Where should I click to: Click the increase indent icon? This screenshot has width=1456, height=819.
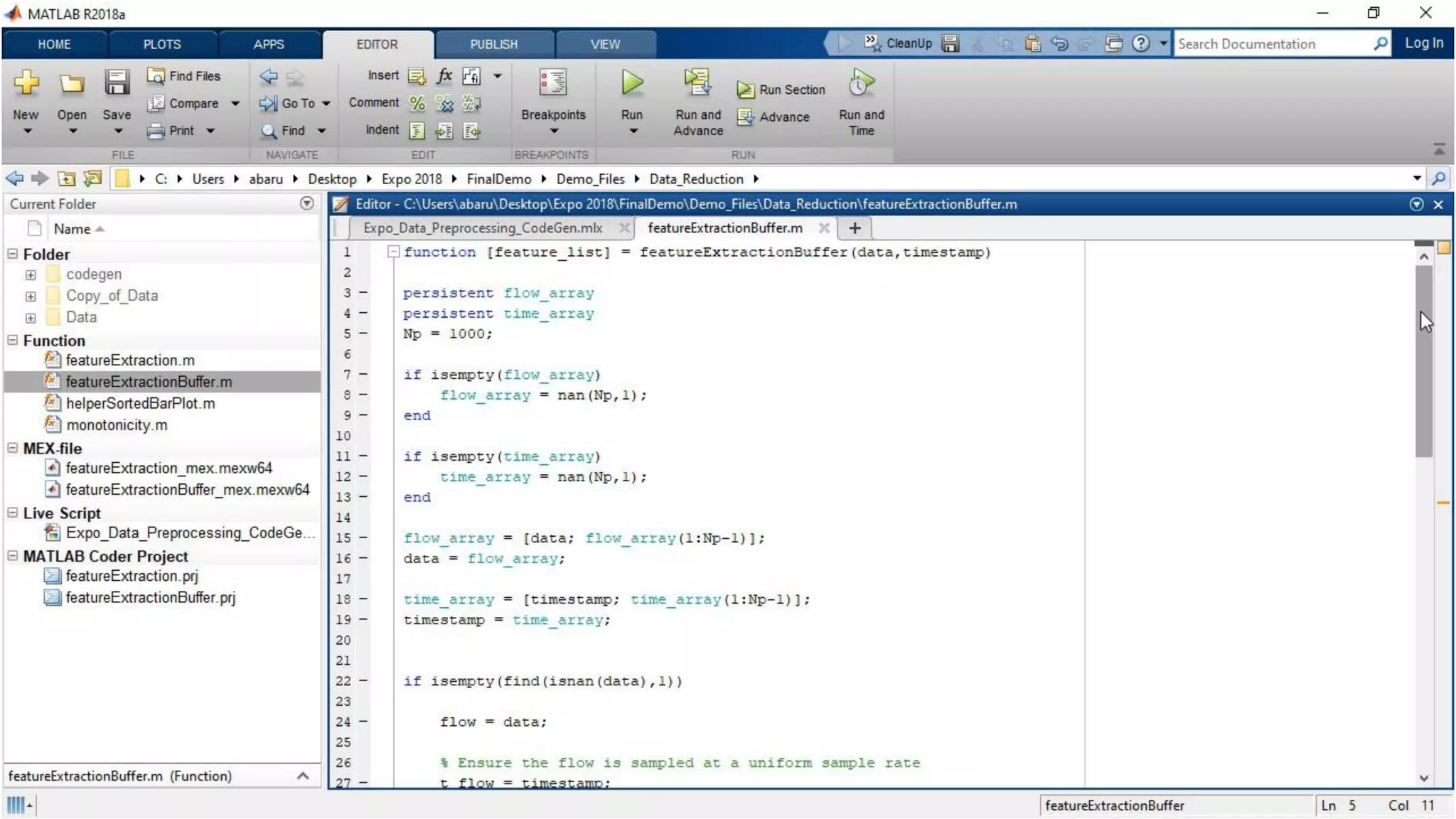click(444, 131)
